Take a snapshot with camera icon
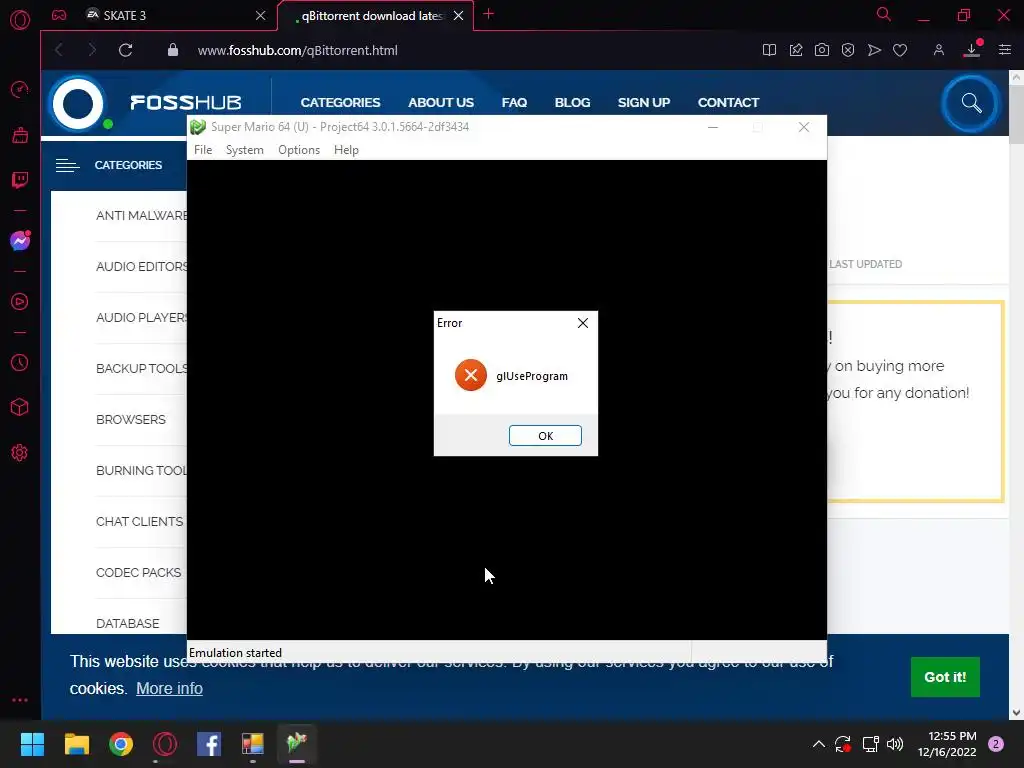 [x=822, y=50]
